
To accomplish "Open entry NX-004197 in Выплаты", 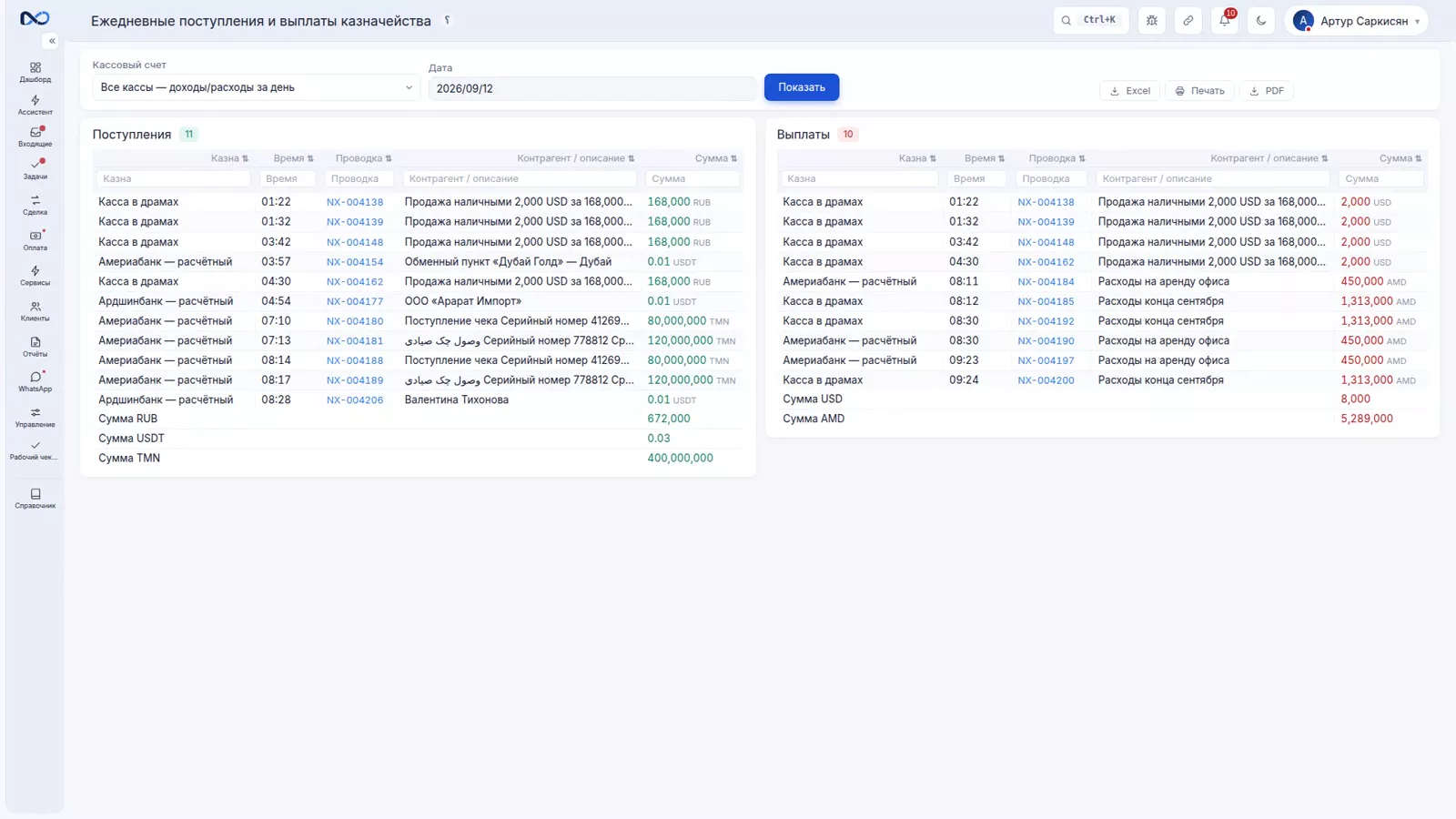I will (x=1046, y=360).
